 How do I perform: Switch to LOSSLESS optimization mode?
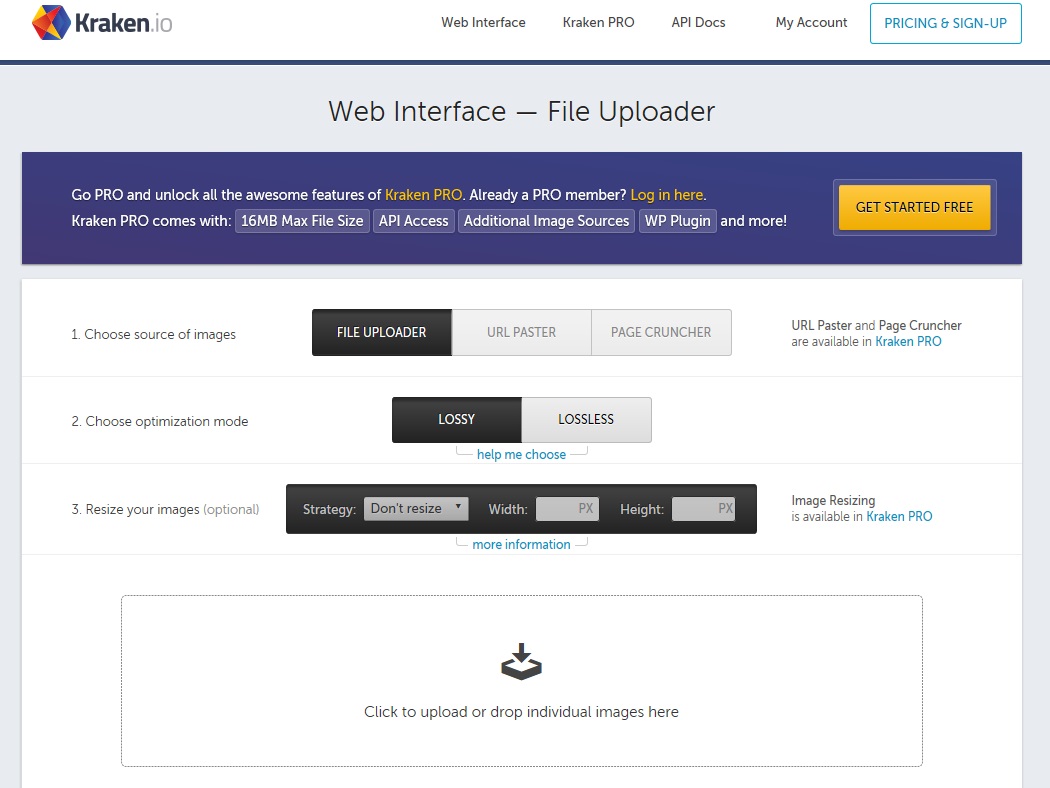click(586, 420)
